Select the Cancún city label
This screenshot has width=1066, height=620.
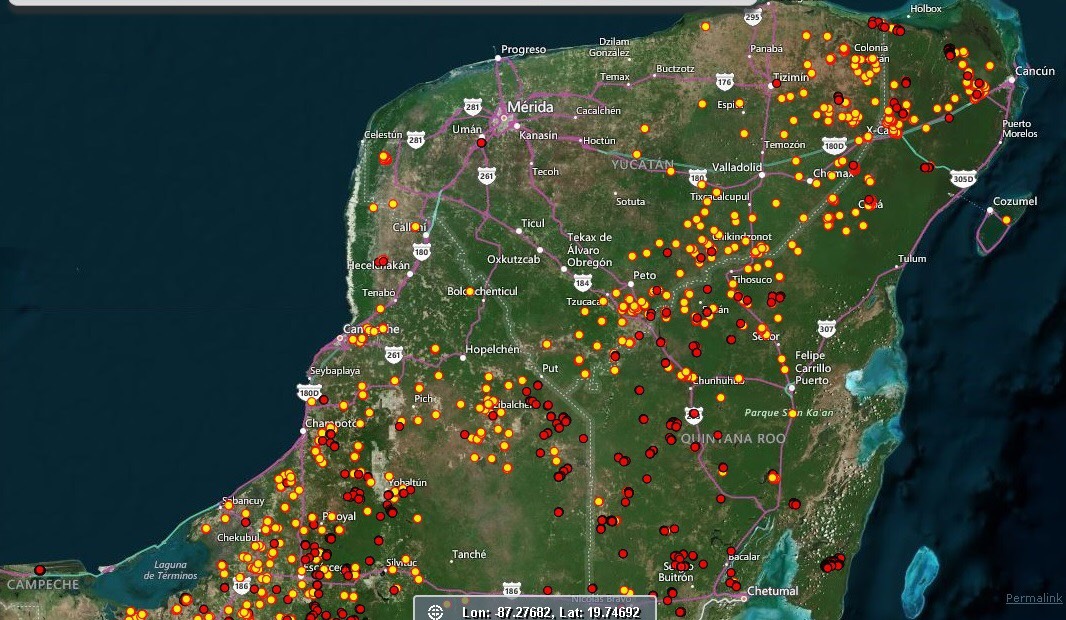[x=1034, y=71]
